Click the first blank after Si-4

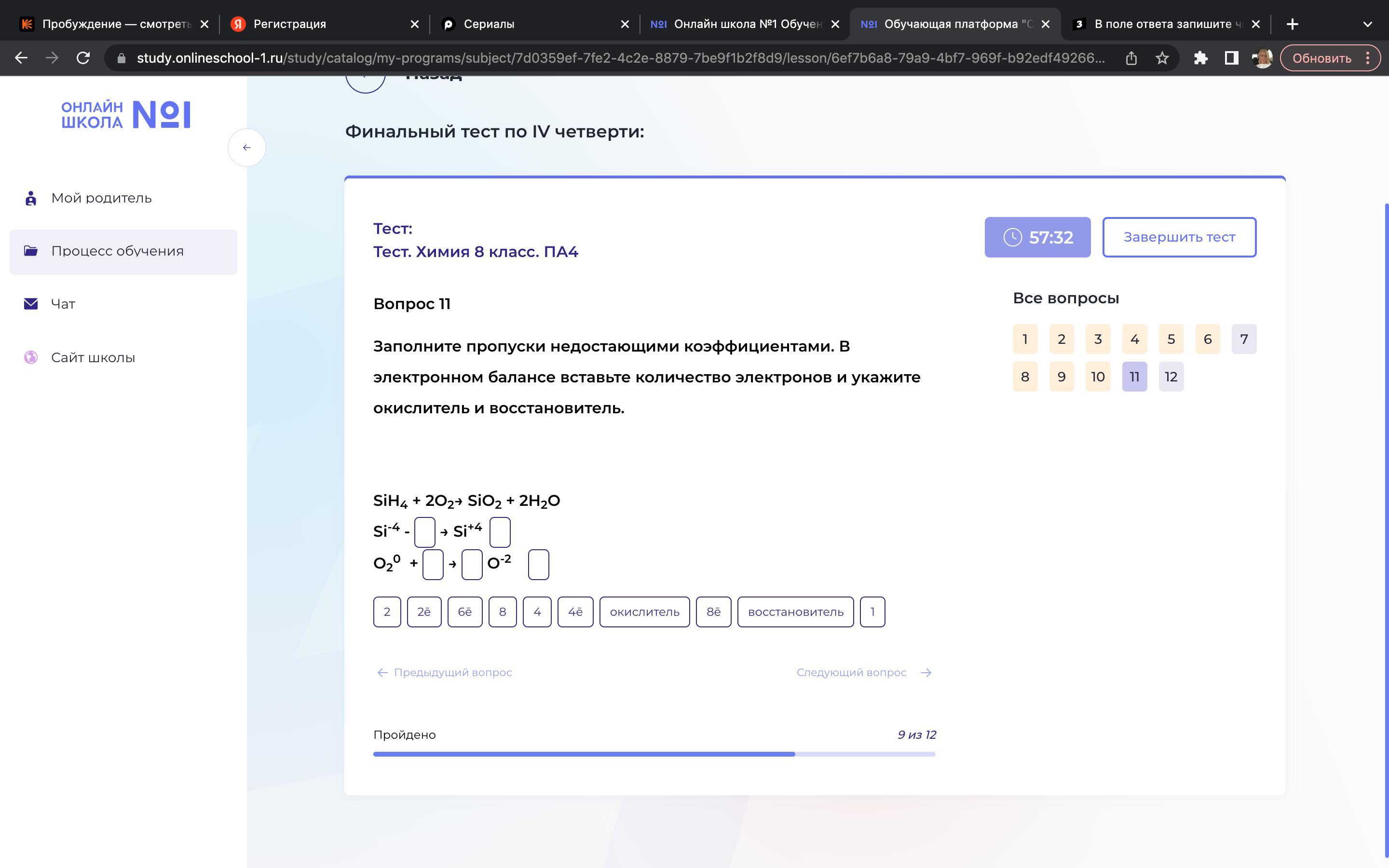point(424,532)
